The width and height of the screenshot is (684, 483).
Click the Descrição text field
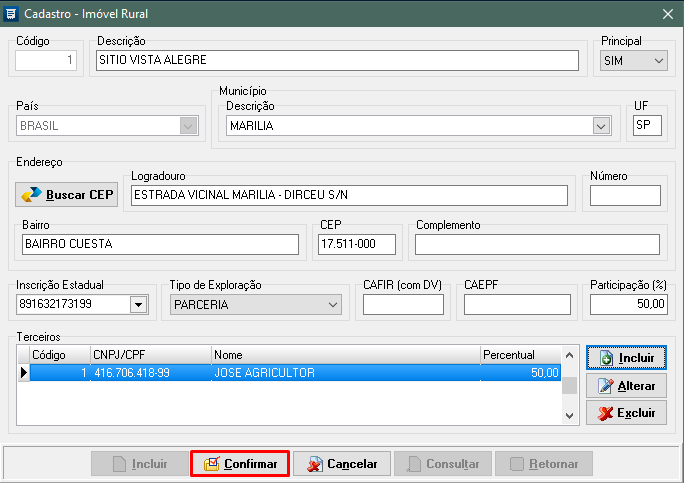tap(337, 61)
